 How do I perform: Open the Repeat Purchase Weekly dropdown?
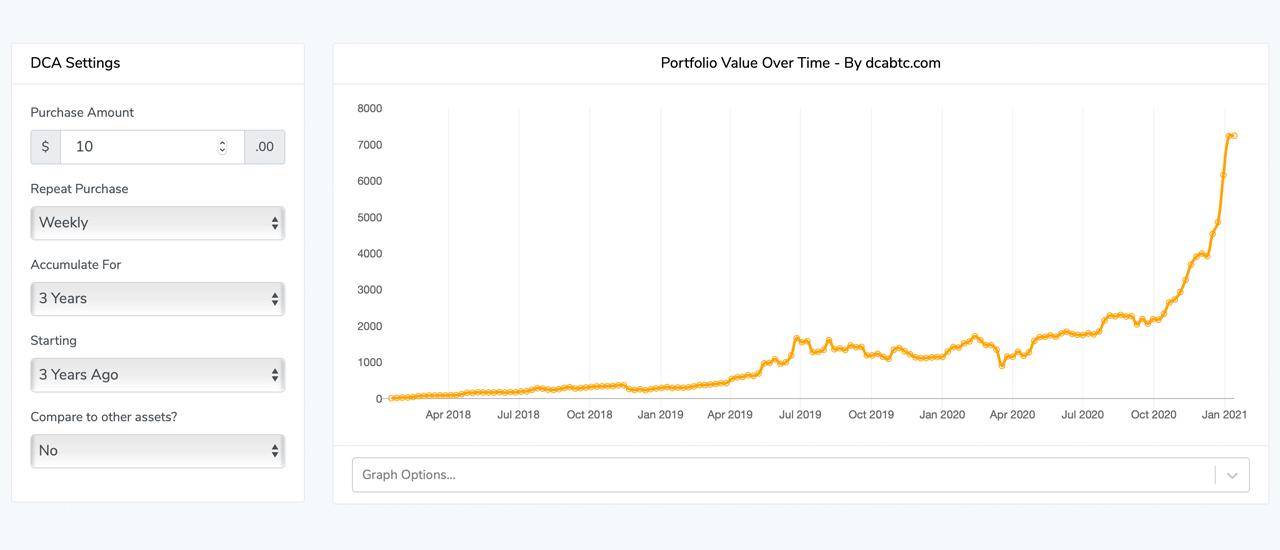coord(158,223)
